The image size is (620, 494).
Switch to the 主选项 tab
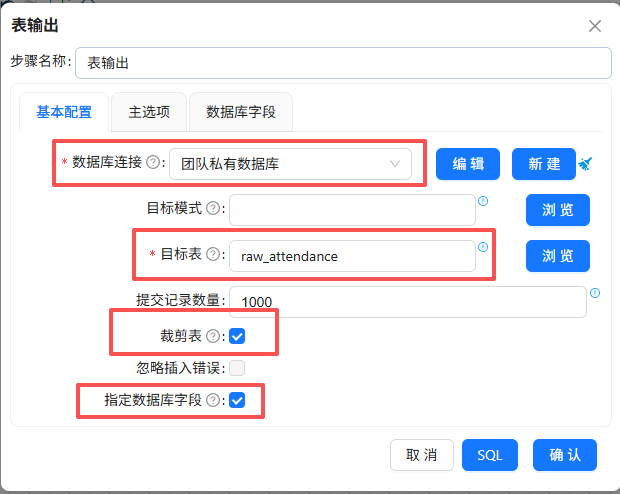tap(149, 112)
